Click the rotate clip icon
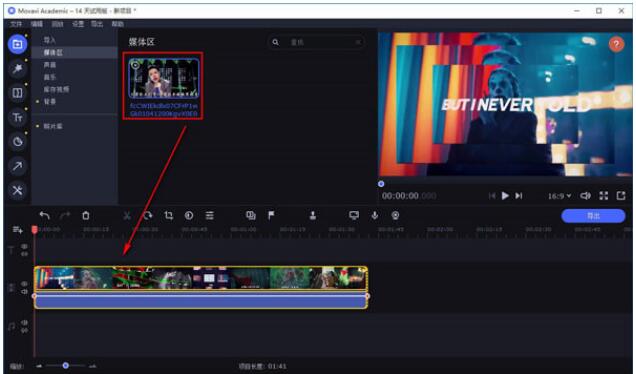Image resolution: width=636 pixels, height=374 pixels. pos(148,215)
